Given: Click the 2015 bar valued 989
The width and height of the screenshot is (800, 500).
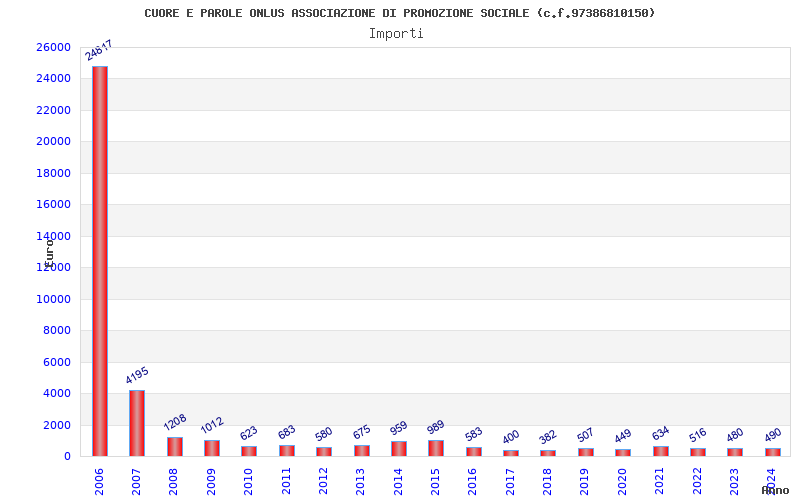Looking at the screenshot, I should (436, 448).
